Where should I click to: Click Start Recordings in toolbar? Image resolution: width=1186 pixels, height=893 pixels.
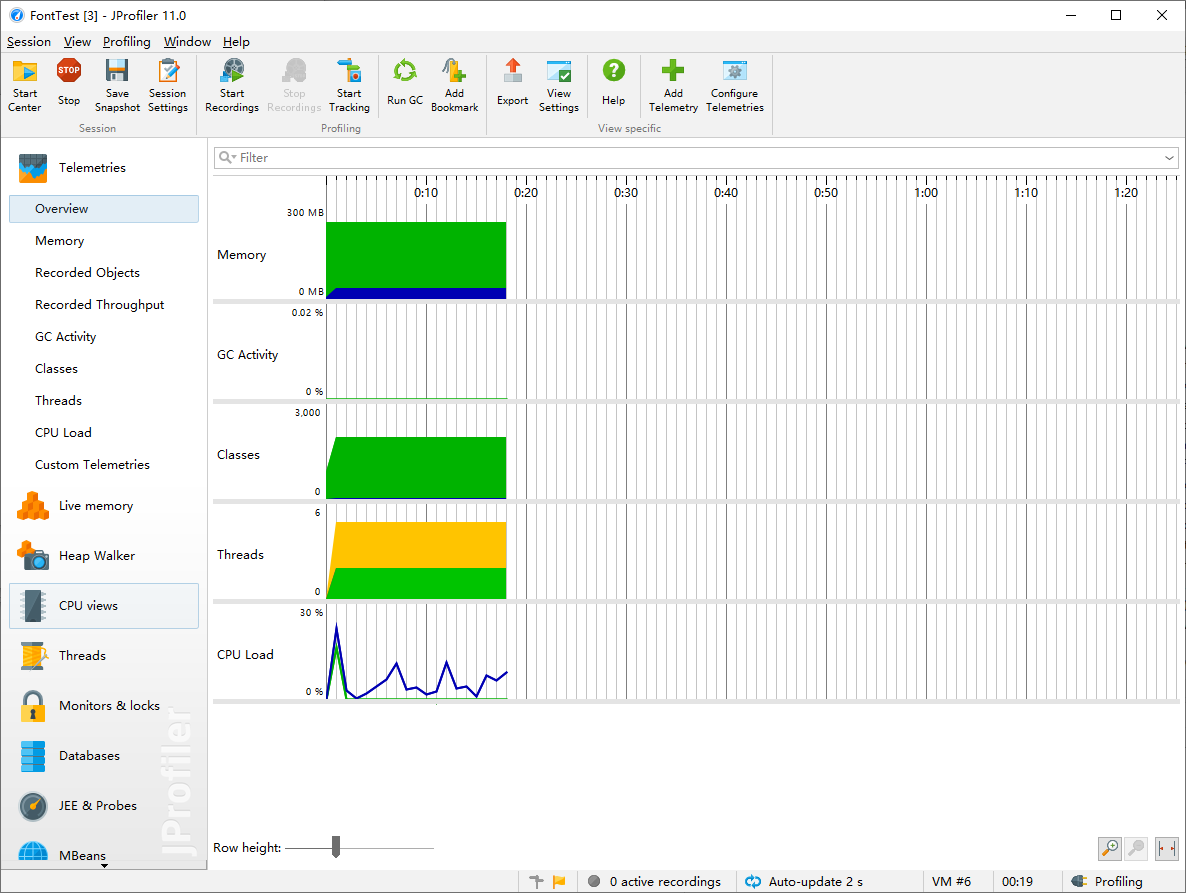[231, 86]
